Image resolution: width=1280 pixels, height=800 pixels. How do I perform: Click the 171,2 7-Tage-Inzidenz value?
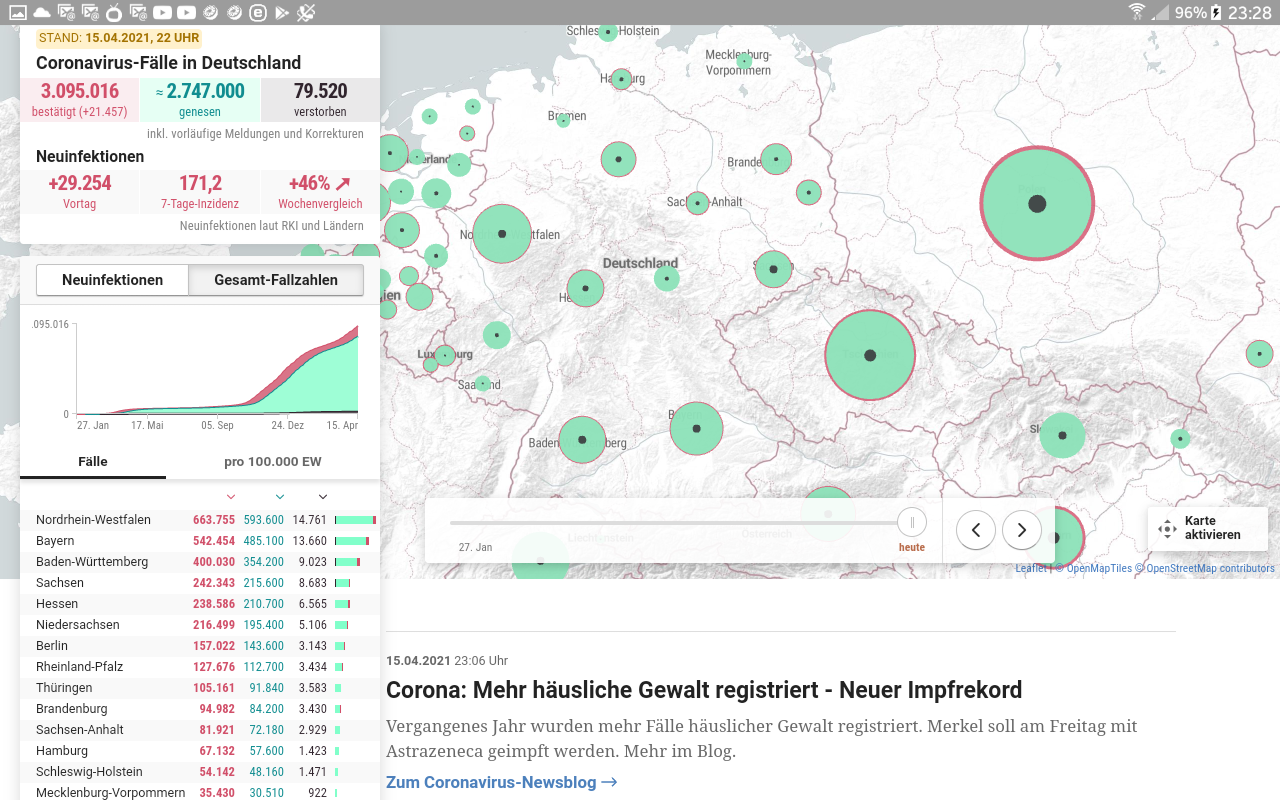click(x=200, y=183)
